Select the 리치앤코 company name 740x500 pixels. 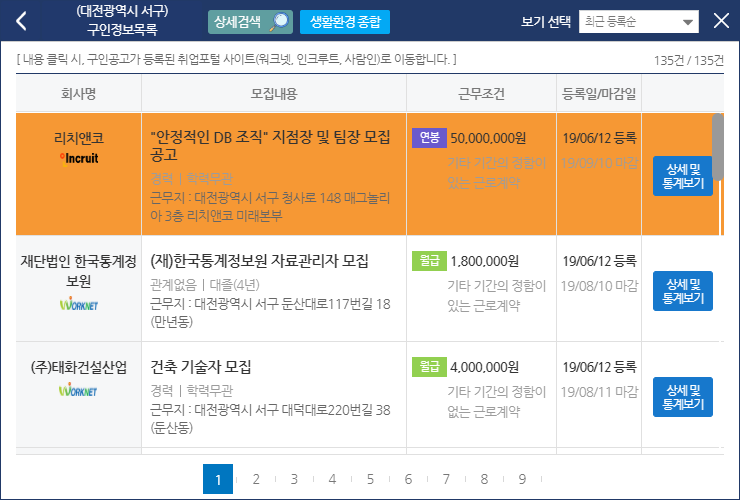[79, 138]
